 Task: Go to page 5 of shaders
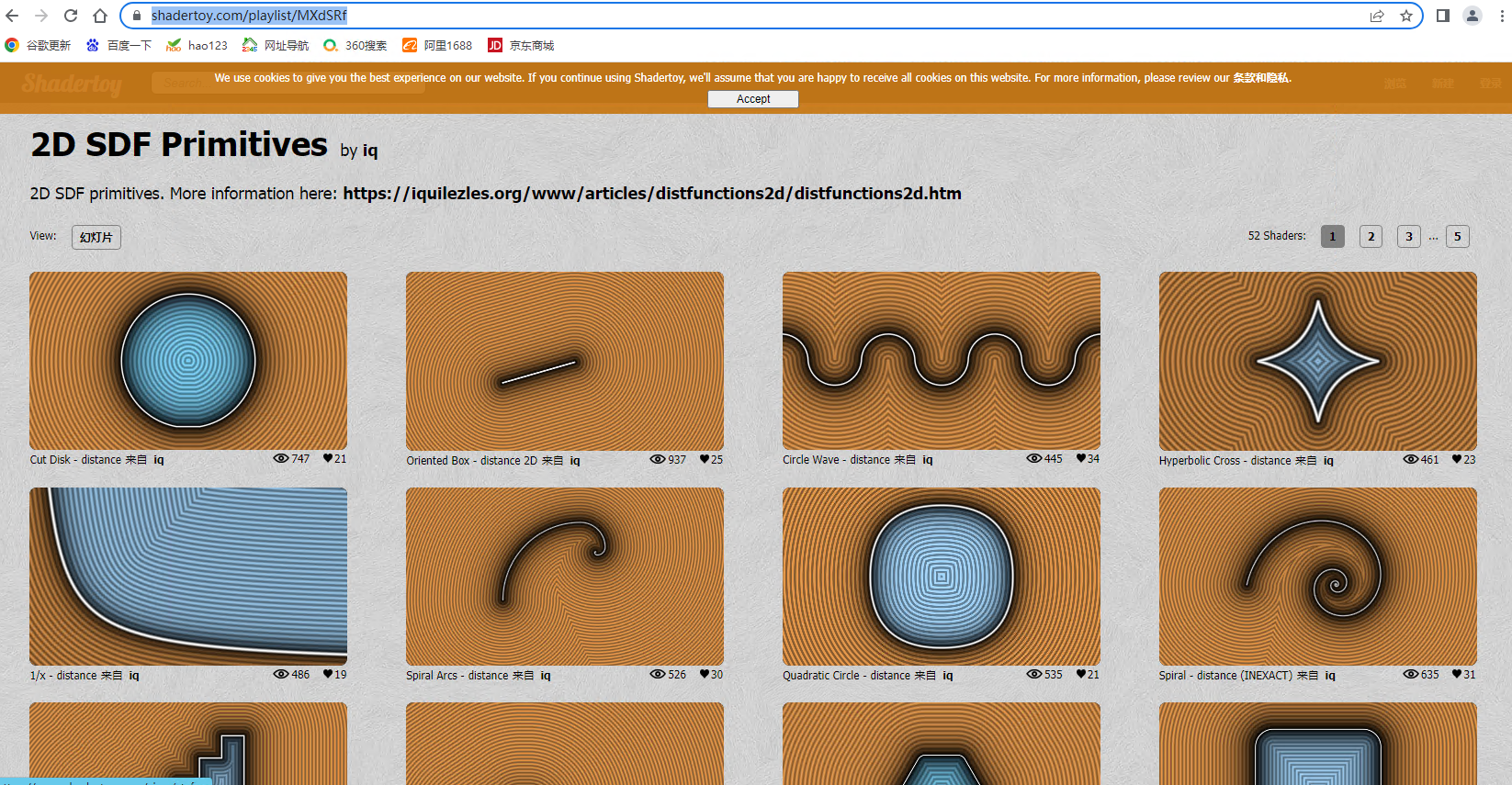[1458, 237]
